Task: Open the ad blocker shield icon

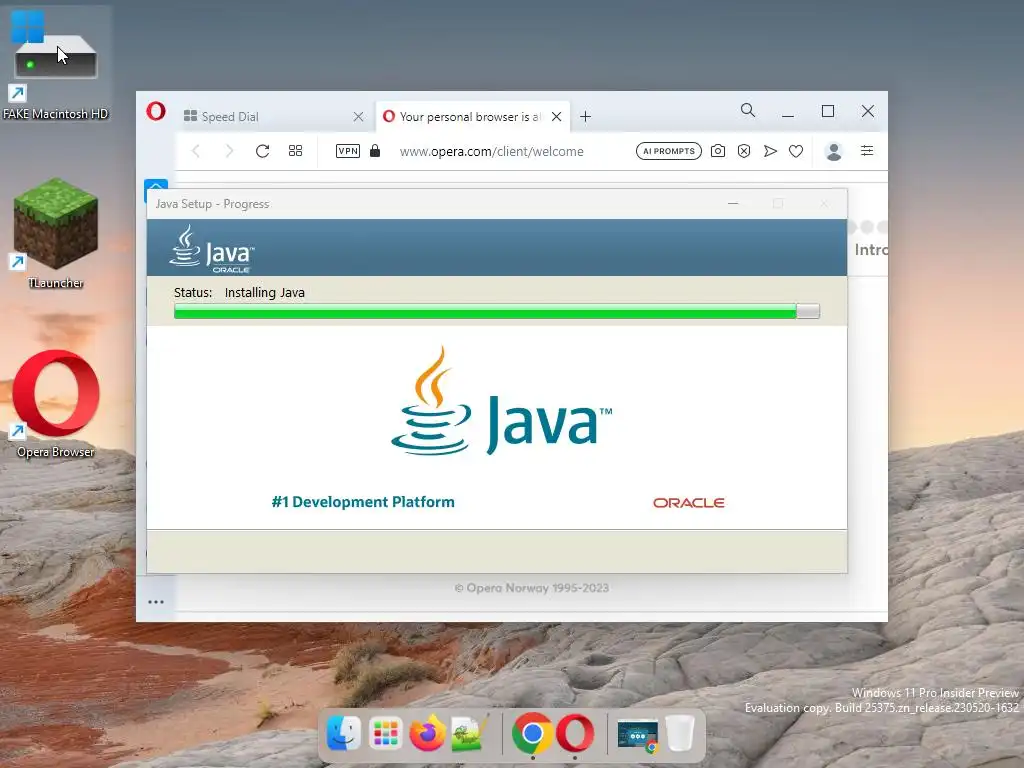Action: click(744, 151)
